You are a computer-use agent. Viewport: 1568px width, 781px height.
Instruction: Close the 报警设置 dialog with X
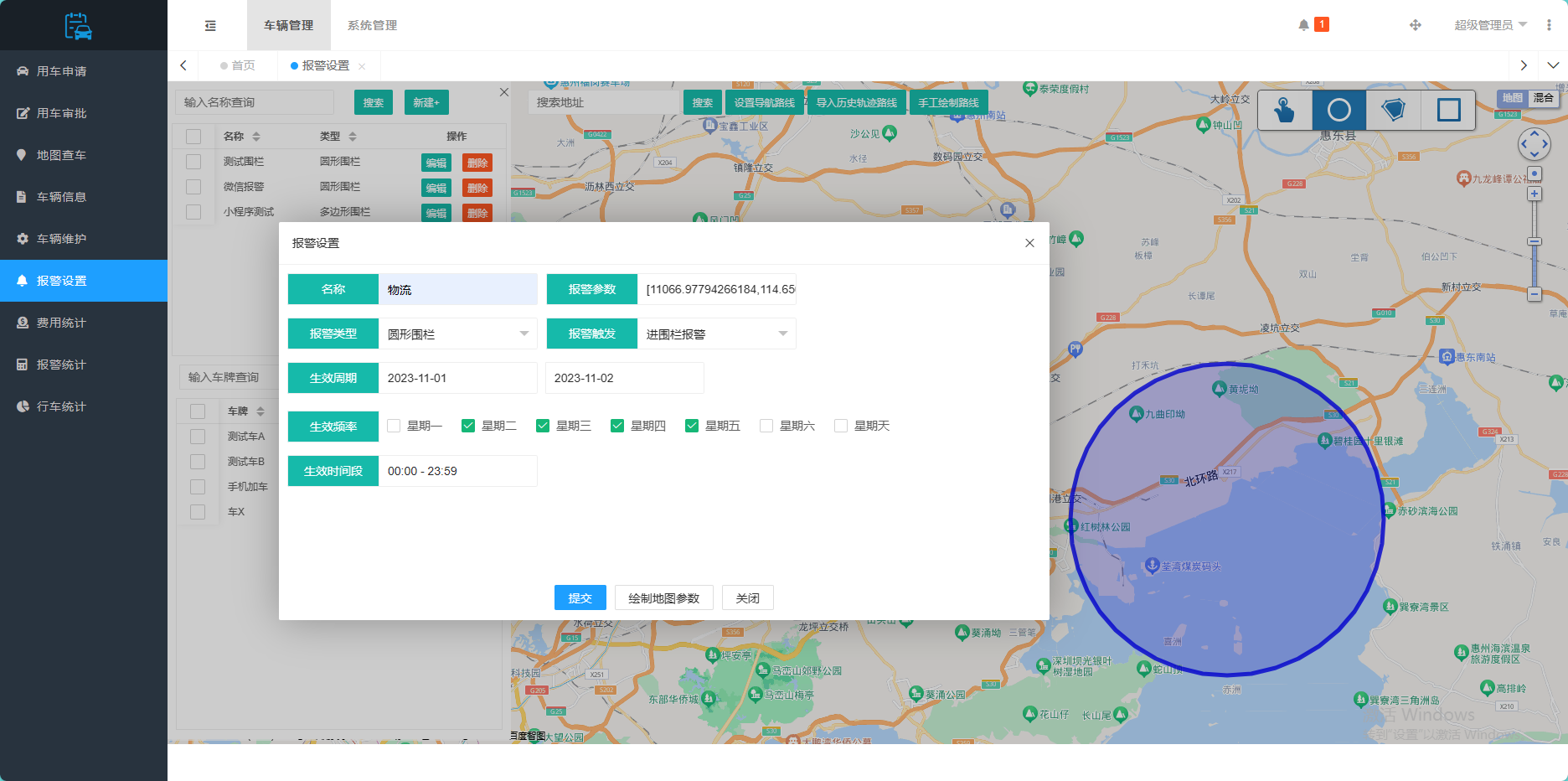pyautogui.click(x=1029, y=243)
